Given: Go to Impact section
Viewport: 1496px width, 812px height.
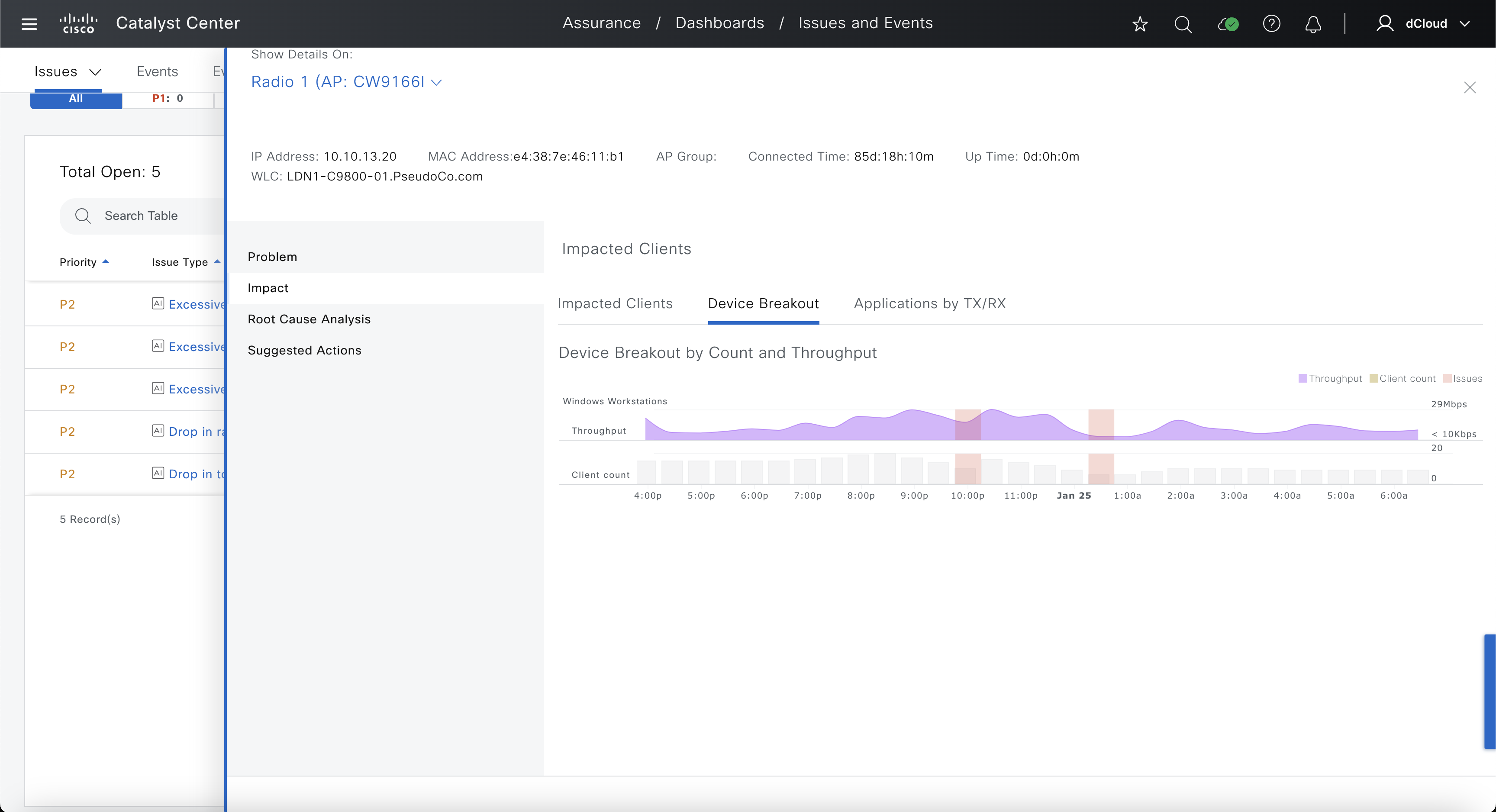Looking at the screenshot, I should pyautogui.click(x=268, y=288).
